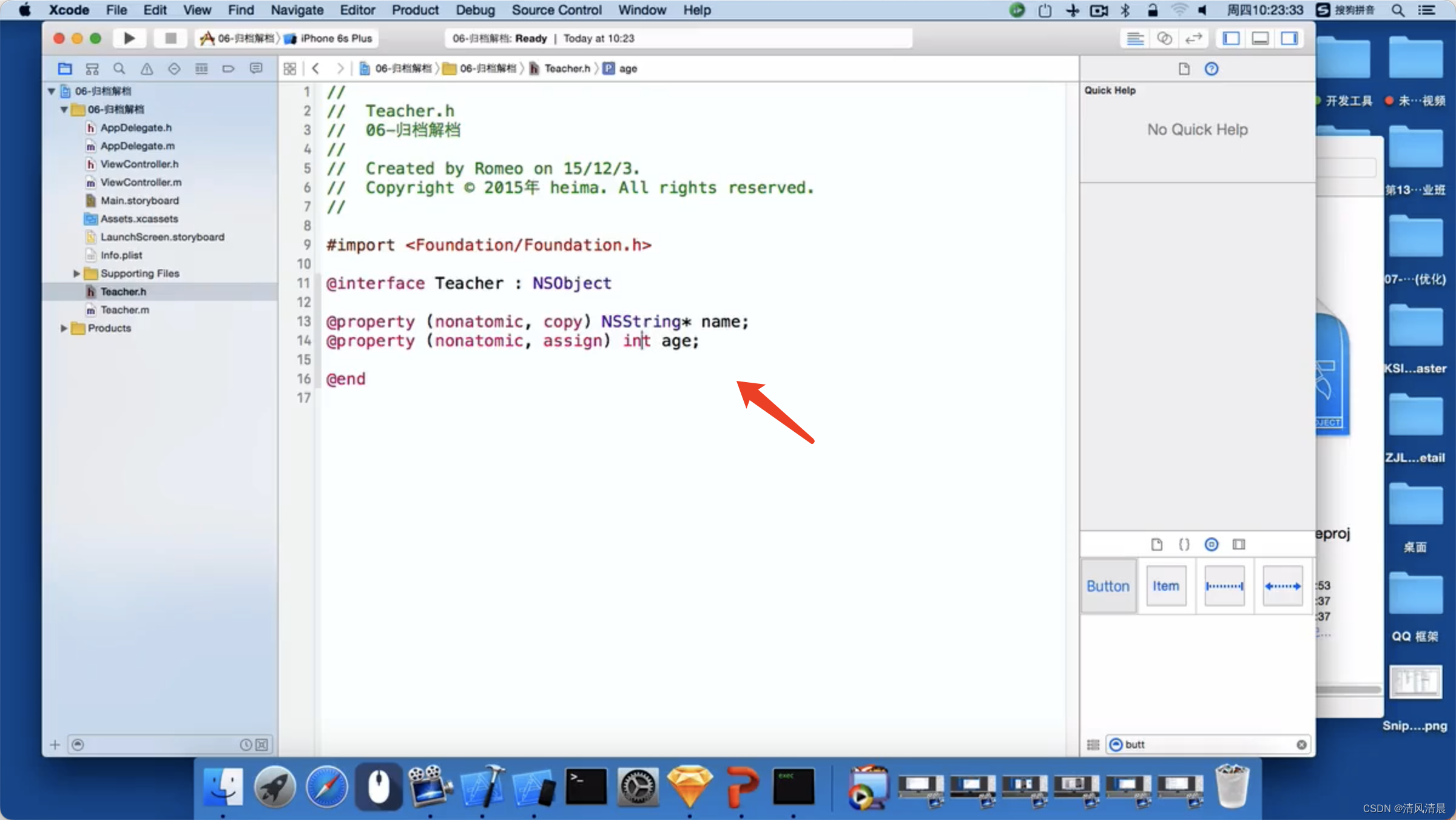Select the flexible space bar item object
The height and width of the screenshot is (820, 1456).
pos(1282,586)
